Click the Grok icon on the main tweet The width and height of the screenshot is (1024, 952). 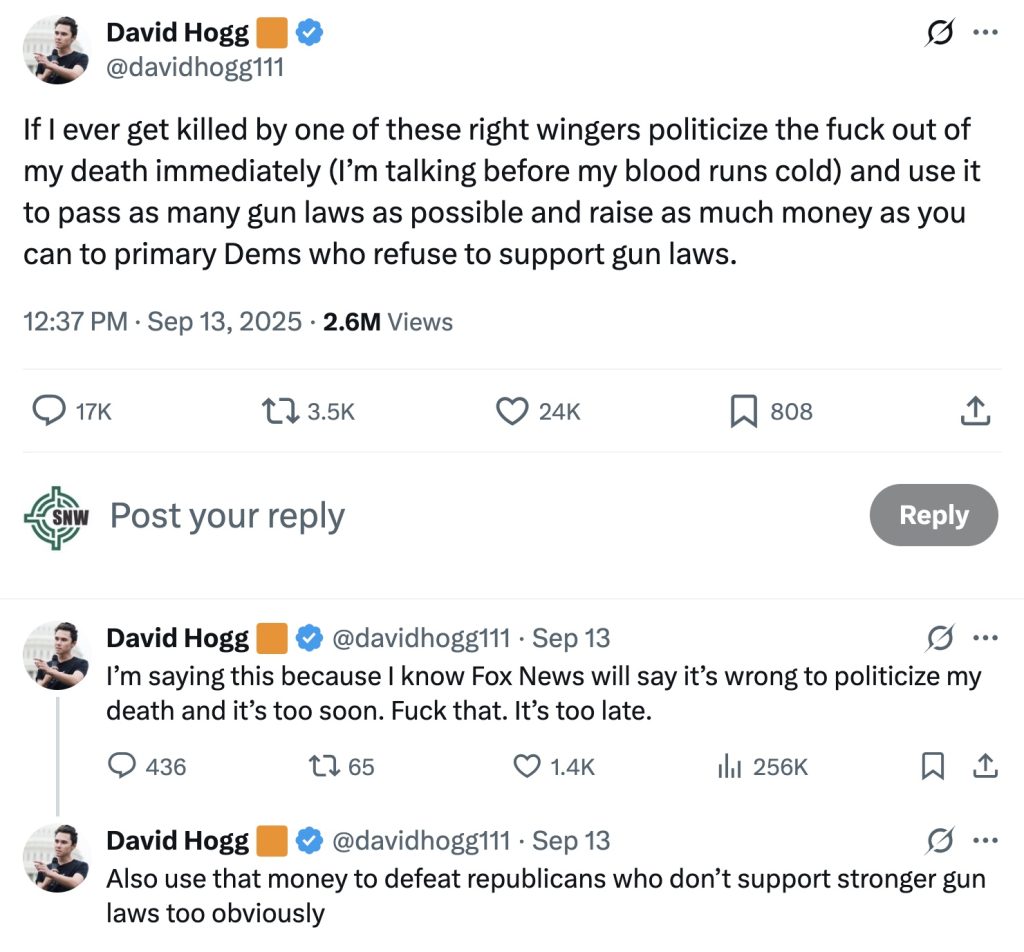pos(938,32)
